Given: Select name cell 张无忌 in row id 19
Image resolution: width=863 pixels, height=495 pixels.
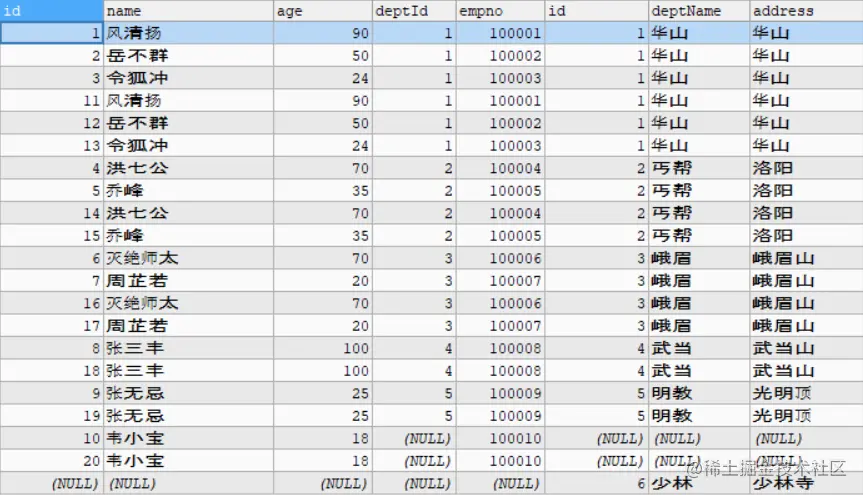Looking at the screenshot, I should coord(188,417).
